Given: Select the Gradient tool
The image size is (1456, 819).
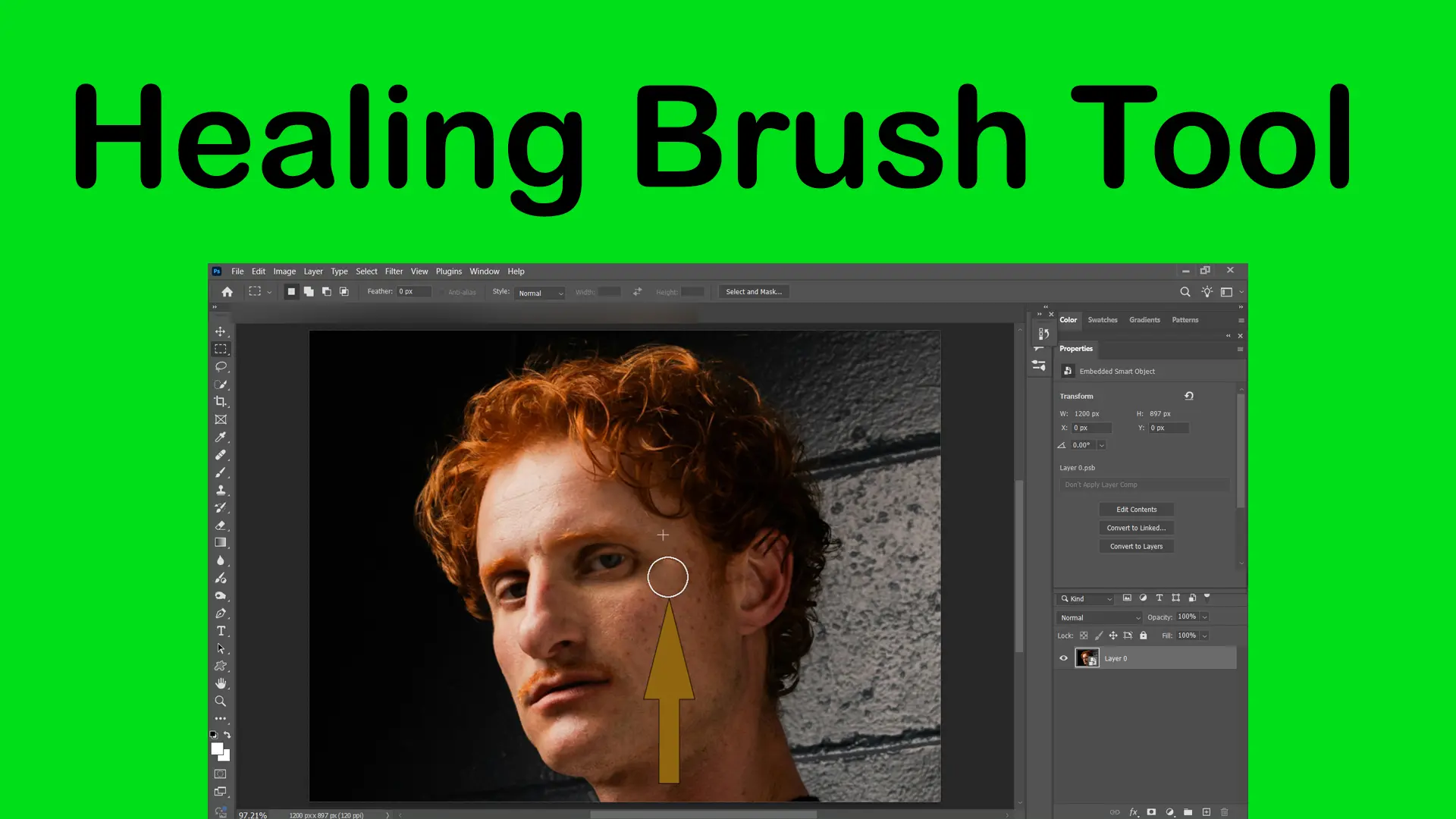Looking at the screenshot, I should pos(221,543).
